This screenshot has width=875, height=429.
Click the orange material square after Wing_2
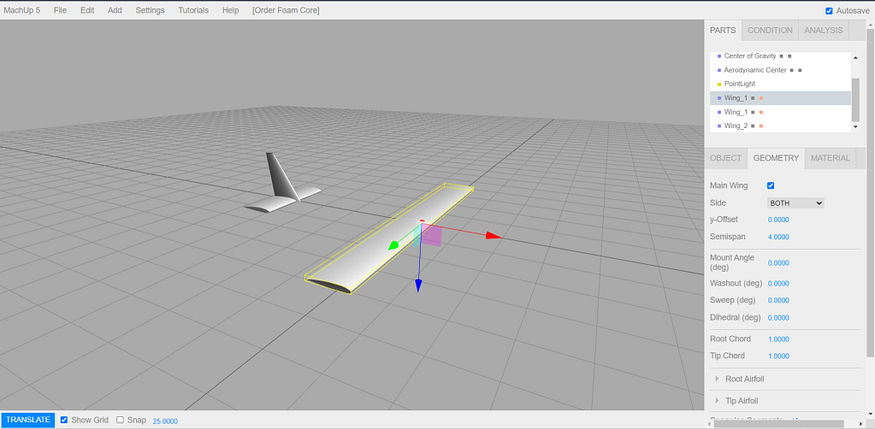tap(761, 126)
